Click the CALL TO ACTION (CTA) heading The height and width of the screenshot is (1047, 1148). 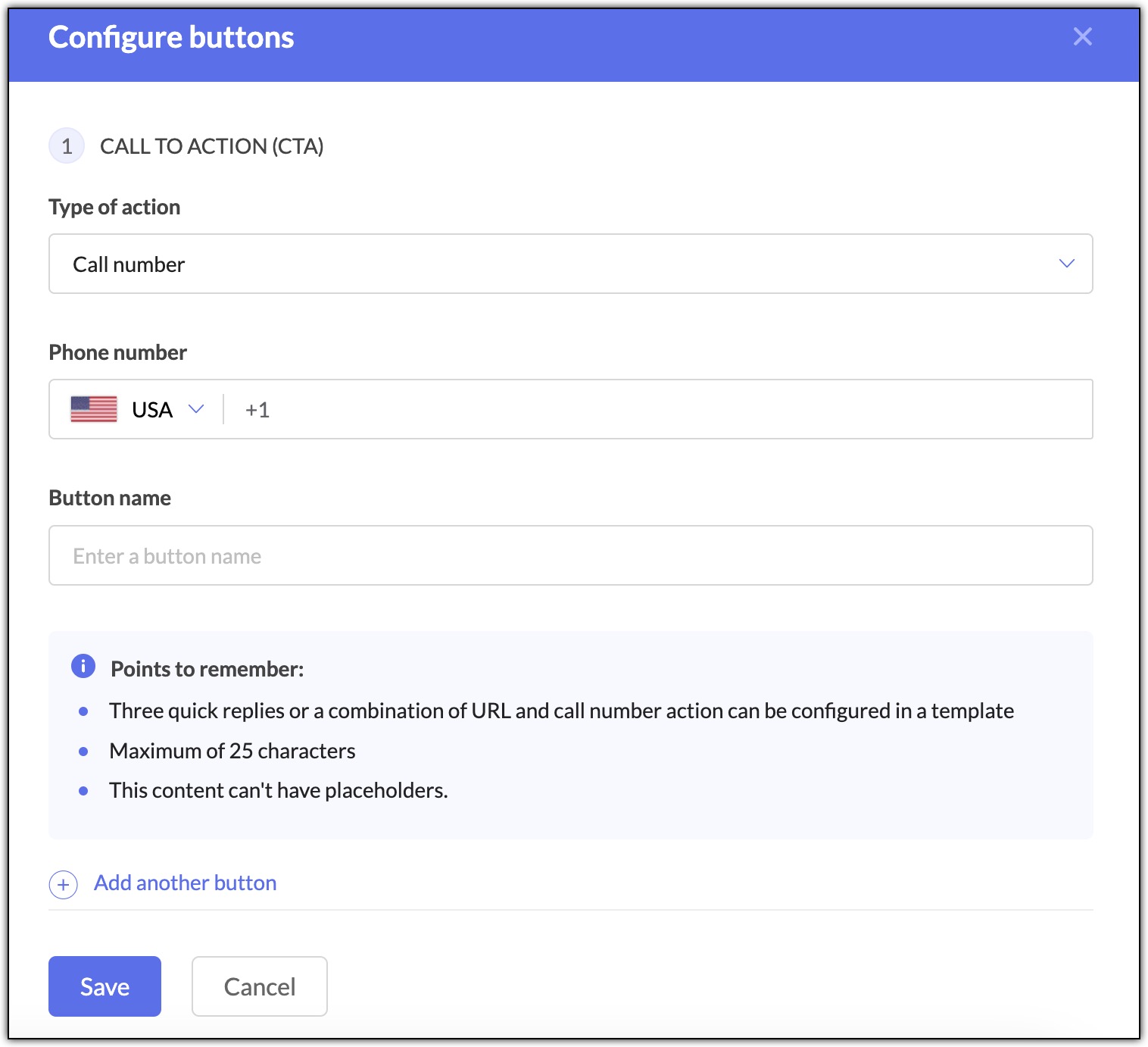(x=211, y=146)
